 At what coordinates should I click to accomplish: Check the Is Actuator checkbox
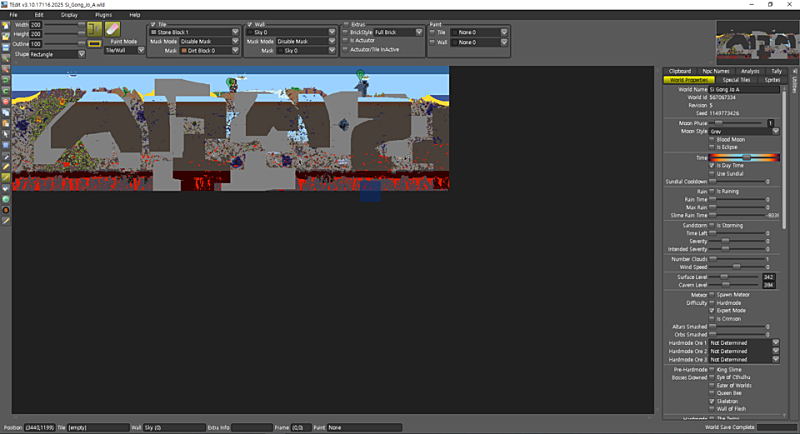(x=345, y=40)
